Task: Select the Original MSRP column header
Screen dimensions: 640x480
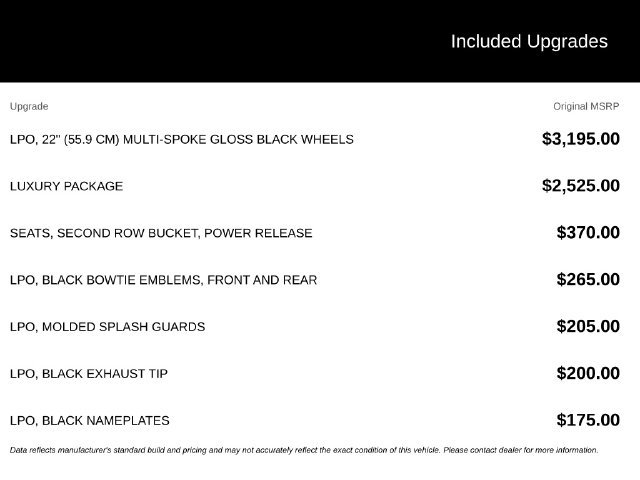Action: (x=586, y=106)
